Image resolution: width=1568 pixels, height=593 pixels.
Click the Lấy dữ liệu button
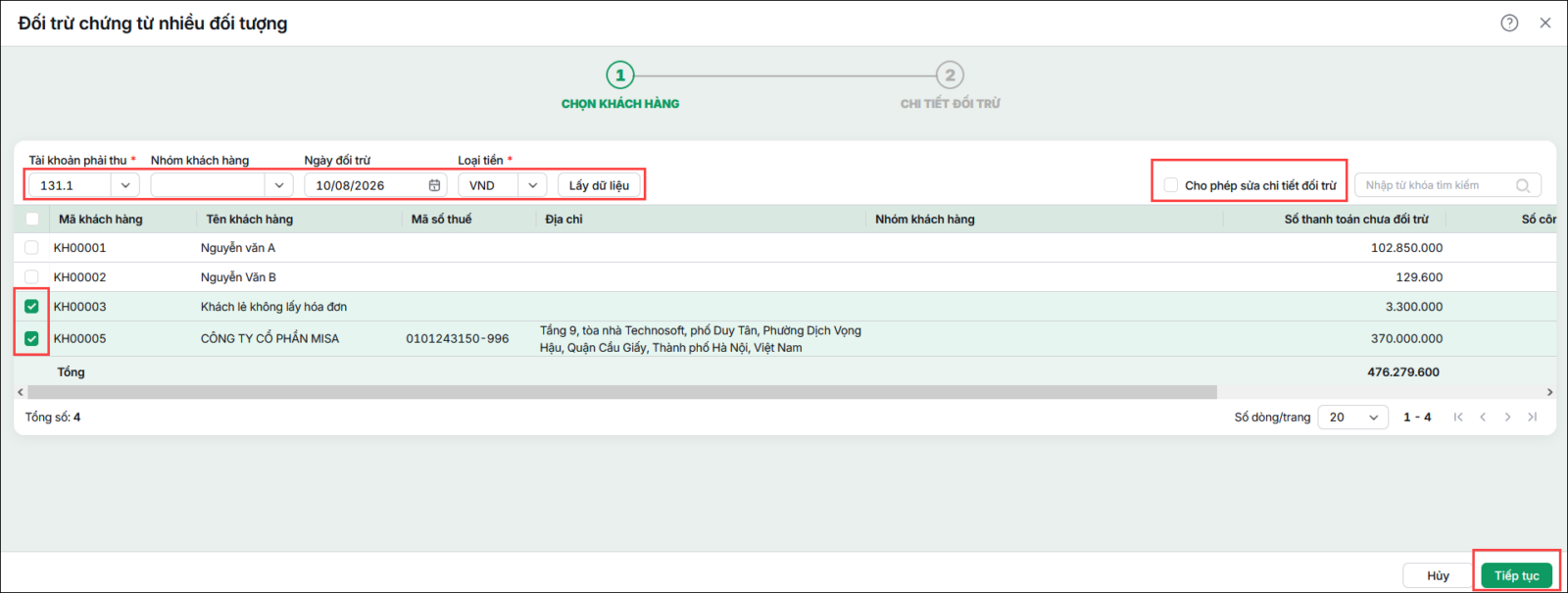point(599,185)
